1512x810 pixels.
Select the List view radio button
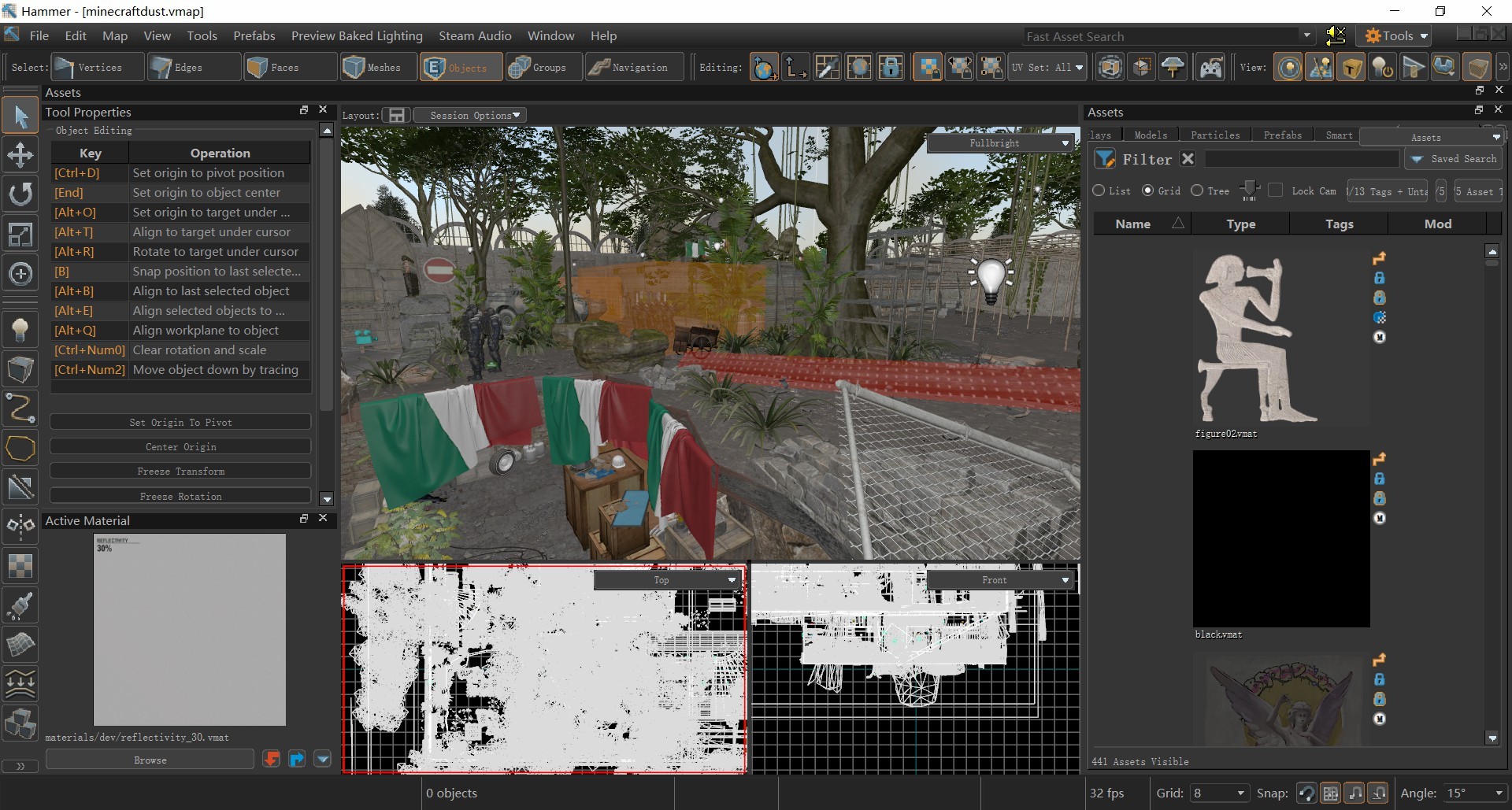coord(1099,190)
